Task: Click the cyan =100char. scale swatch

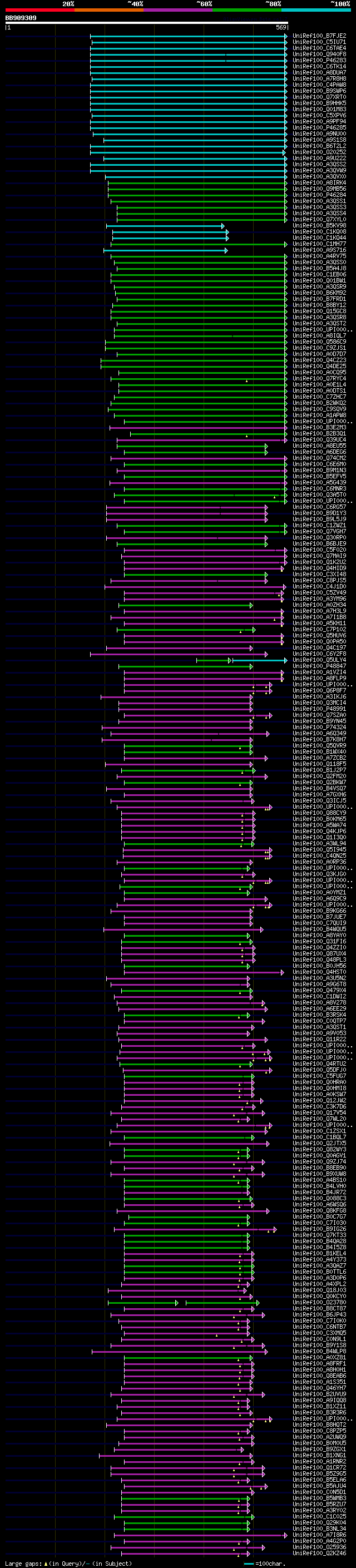Action: (x=248, y=1563)
